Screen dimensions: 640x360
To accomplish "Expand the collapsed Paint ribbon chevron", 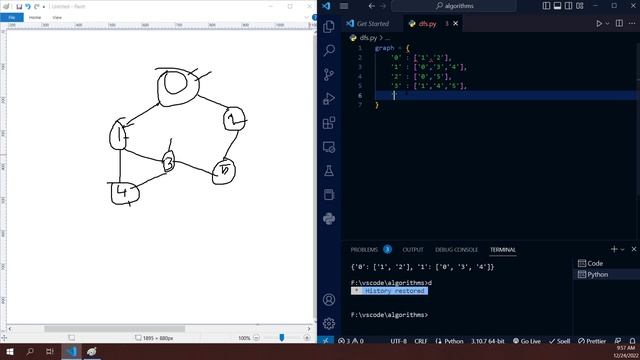I will pos(307,17).
